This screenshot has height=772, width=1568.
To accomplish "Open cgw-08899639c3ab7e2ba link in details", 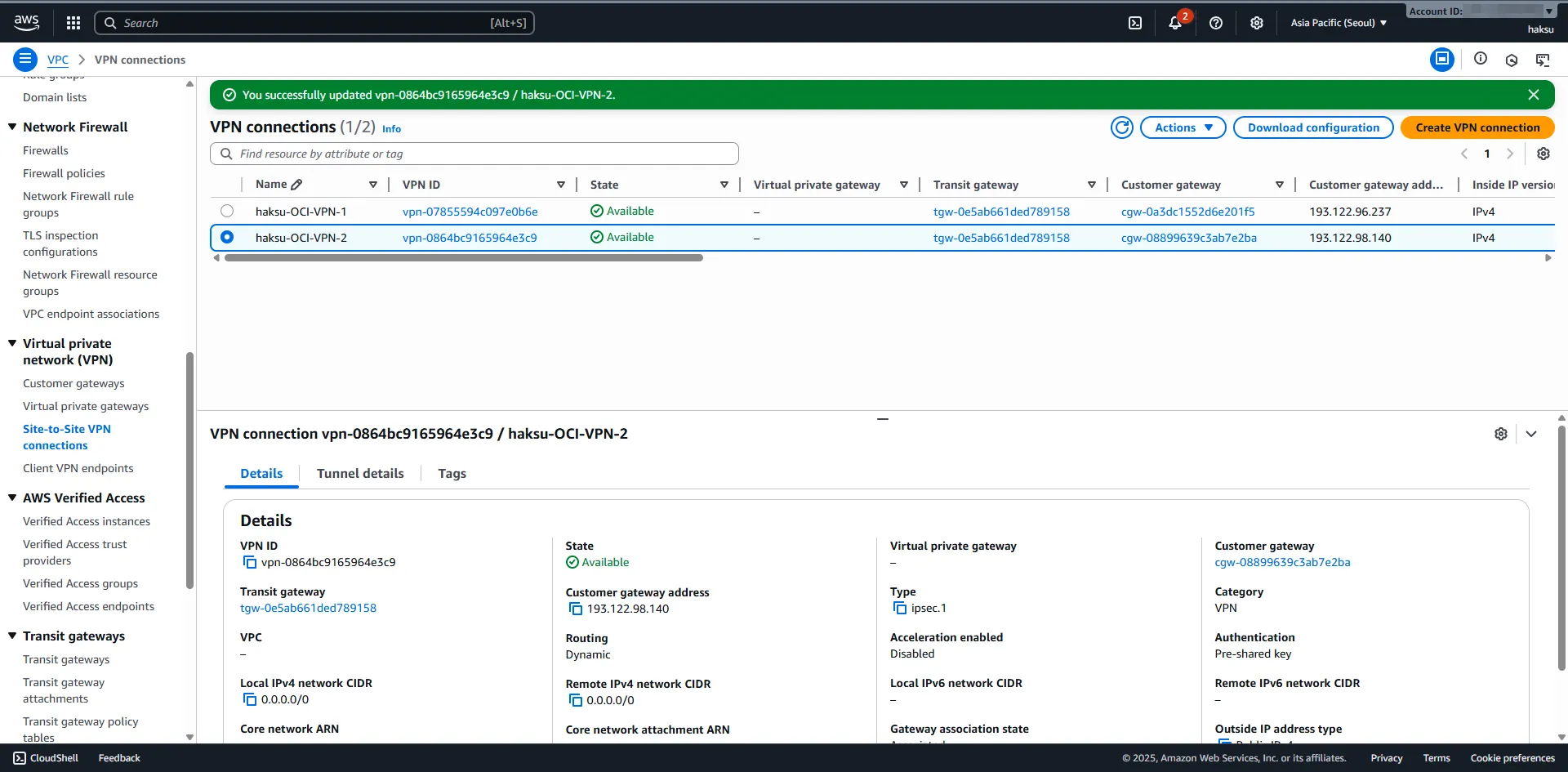I will (1282, 562).
